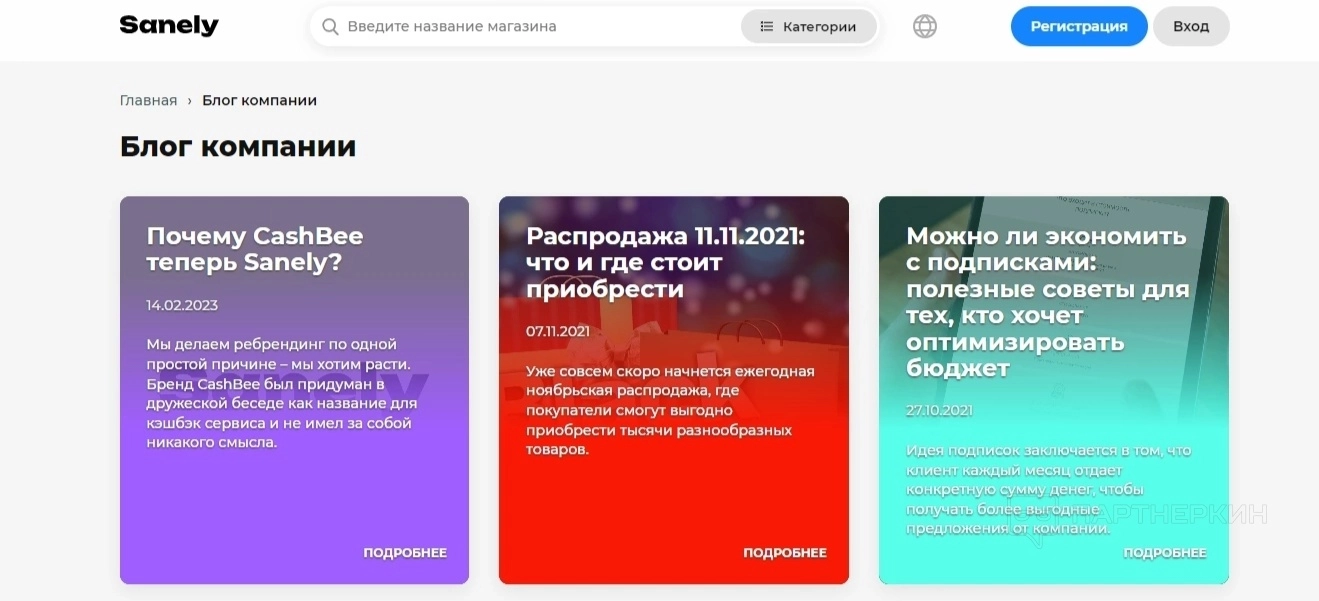Click ПОДРОБНЕЕ on the purple CashBee card

405,553
